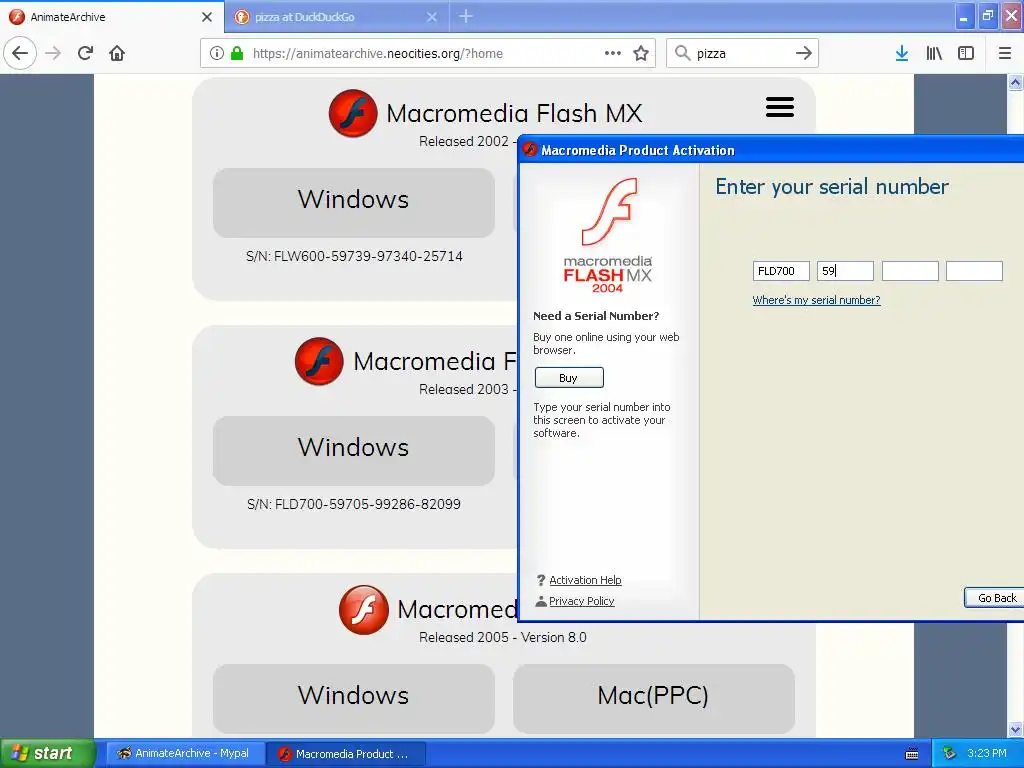Open page actions three-dot menu
Image resolution: width=1024 pixels, height=768 pixels.
pos(613,53)
